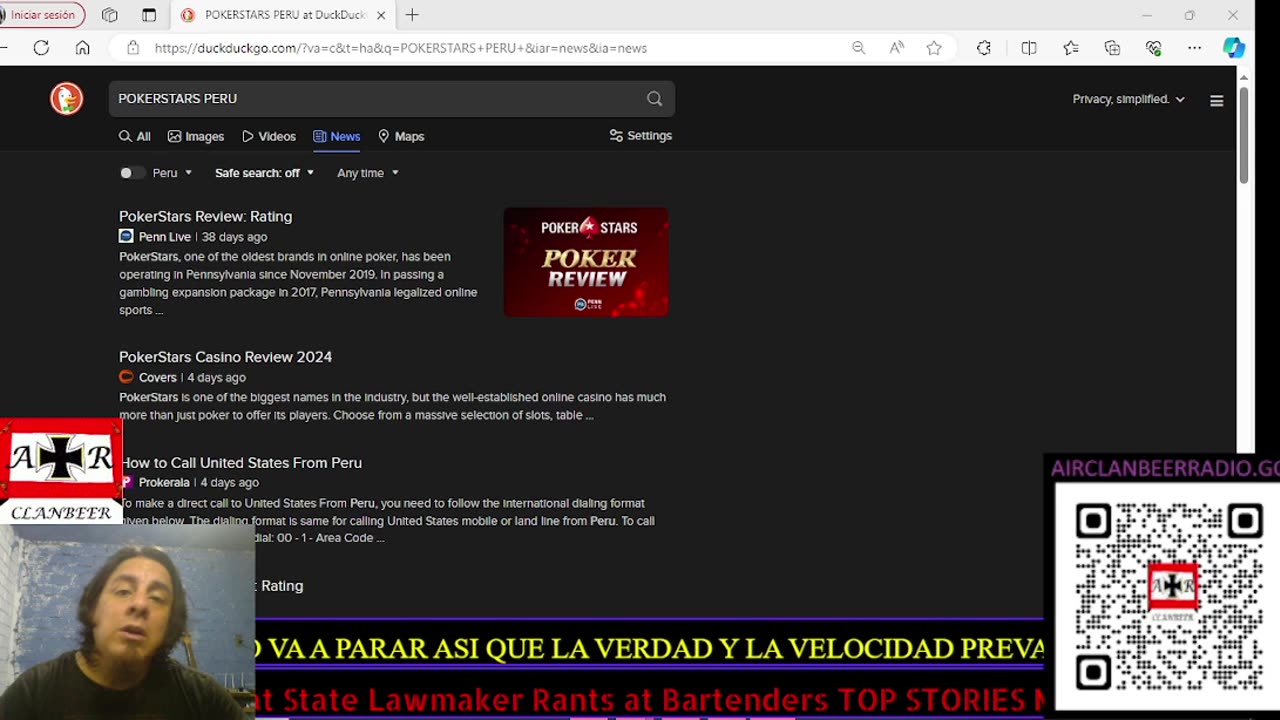Screen dimensions: 1280x720
Task: Click '4 days ago' beside Prokerala
Action: [x=229, y=482]
